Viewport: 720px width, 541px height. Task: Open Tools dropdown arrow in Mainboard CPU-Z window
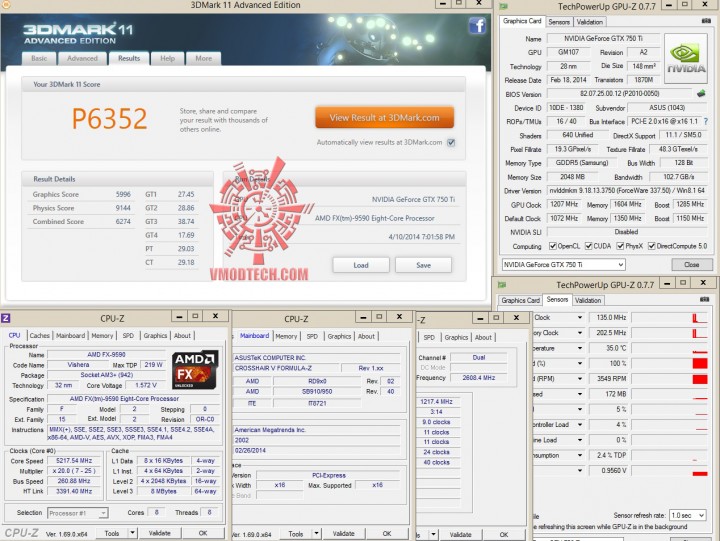[316, 534]
